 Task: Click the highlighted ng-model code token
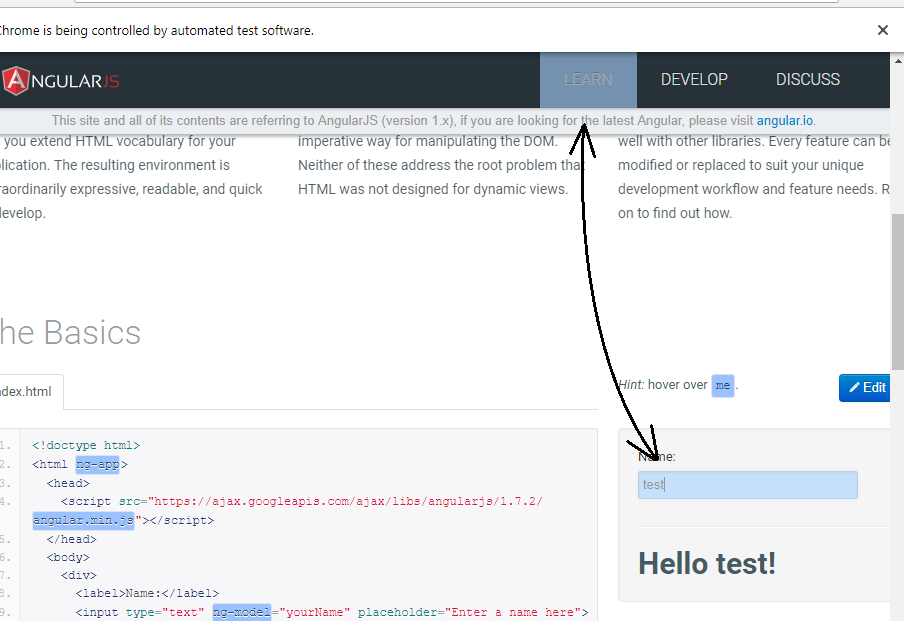[242, 612]
